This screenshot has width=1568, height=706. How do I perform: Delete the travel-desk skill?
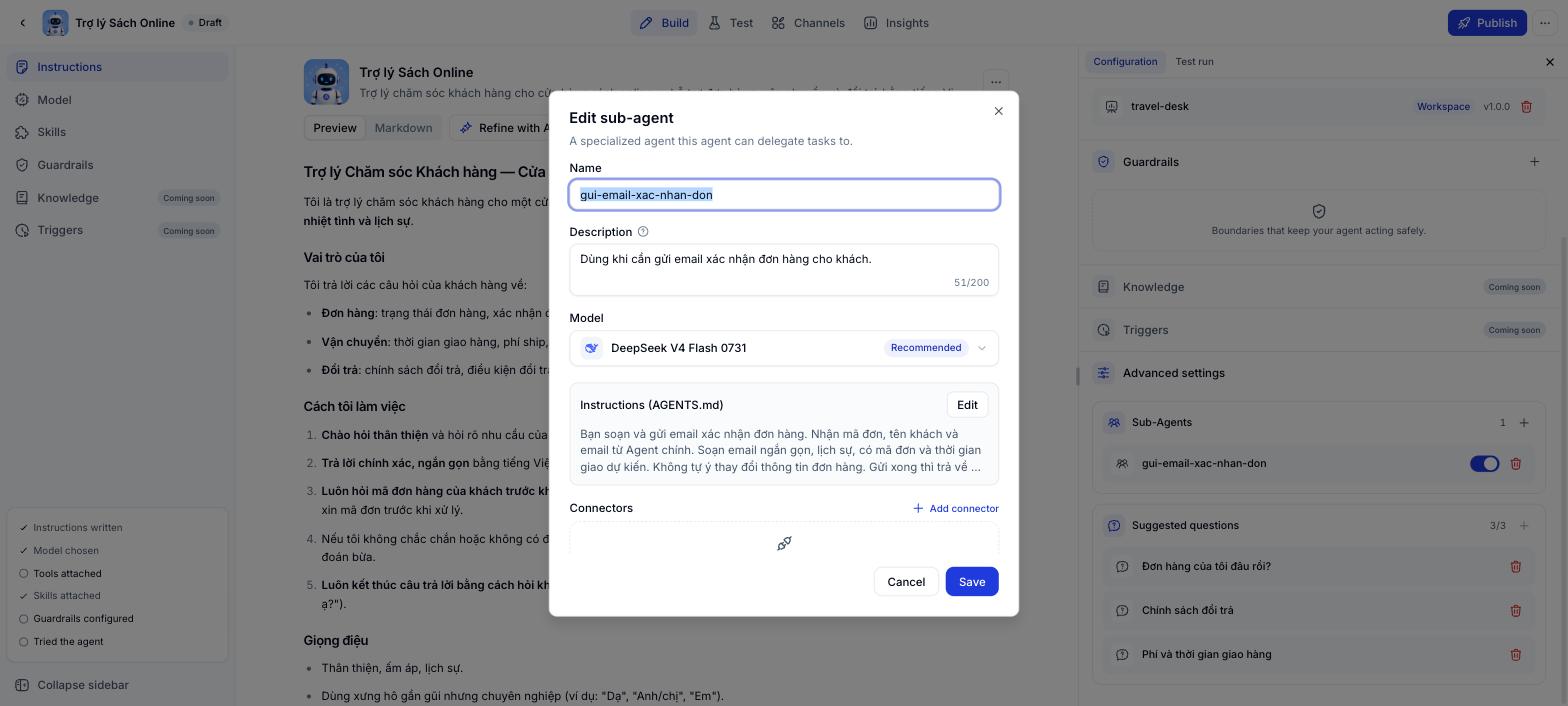tap(1526, 106)
